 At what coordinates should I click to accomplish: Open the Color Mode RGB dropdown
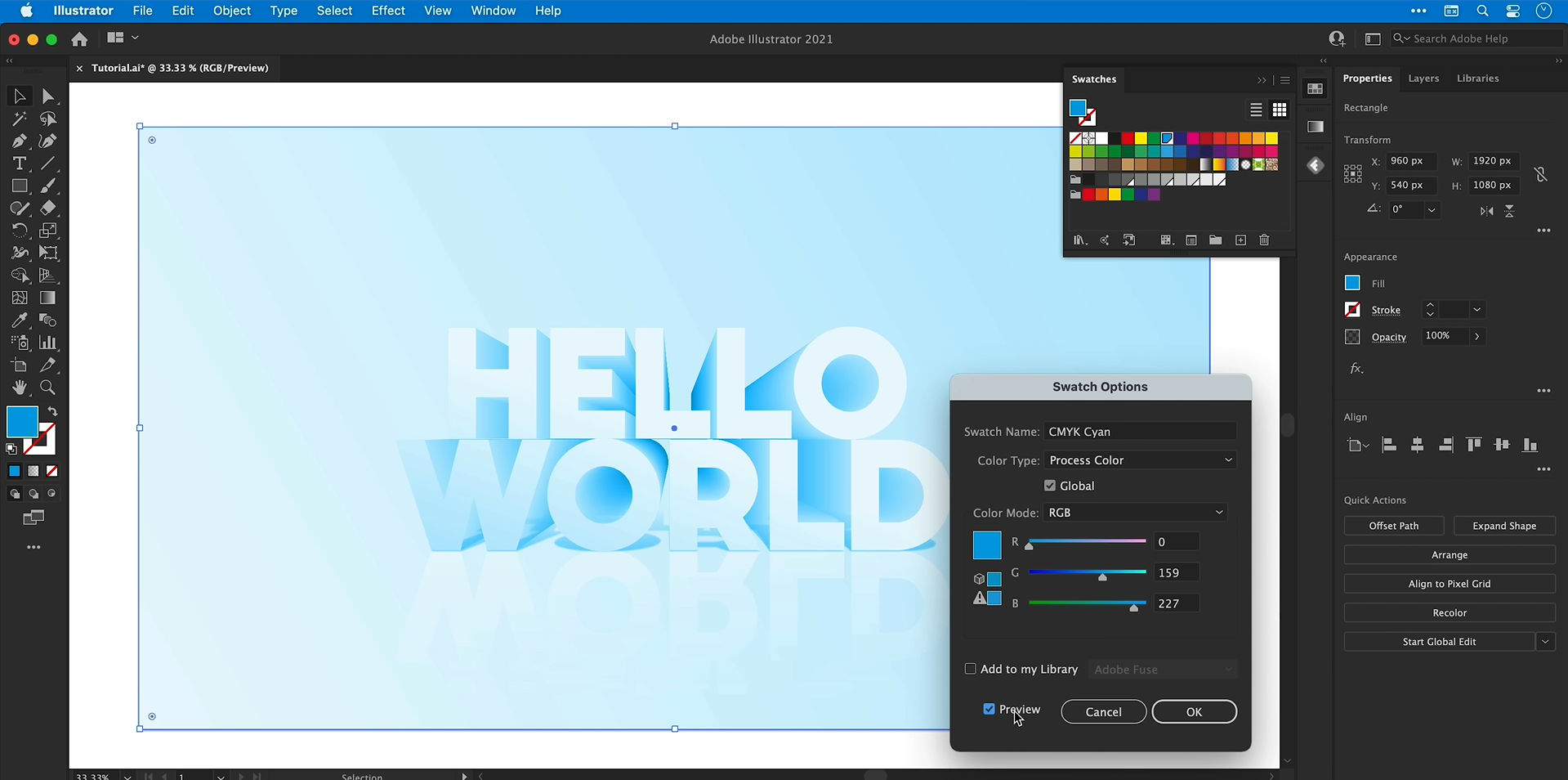click(x=1136, y=513)
